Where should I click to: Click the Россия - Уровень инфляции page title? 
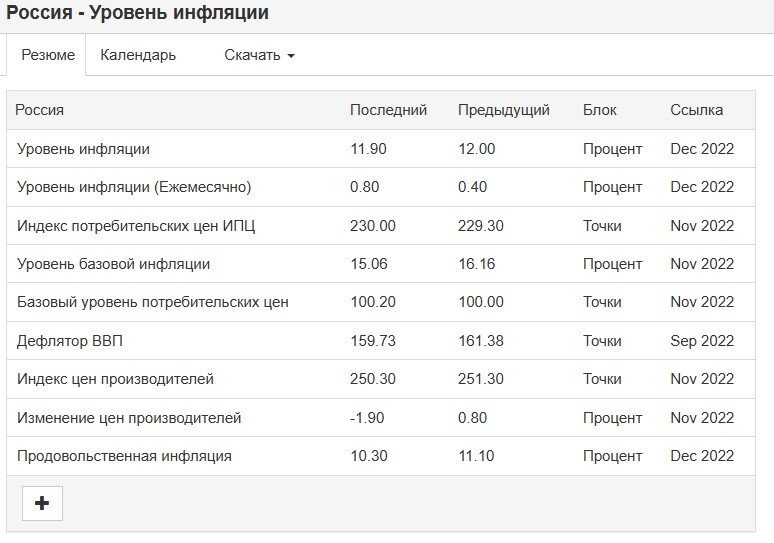(x=137, y=12)
